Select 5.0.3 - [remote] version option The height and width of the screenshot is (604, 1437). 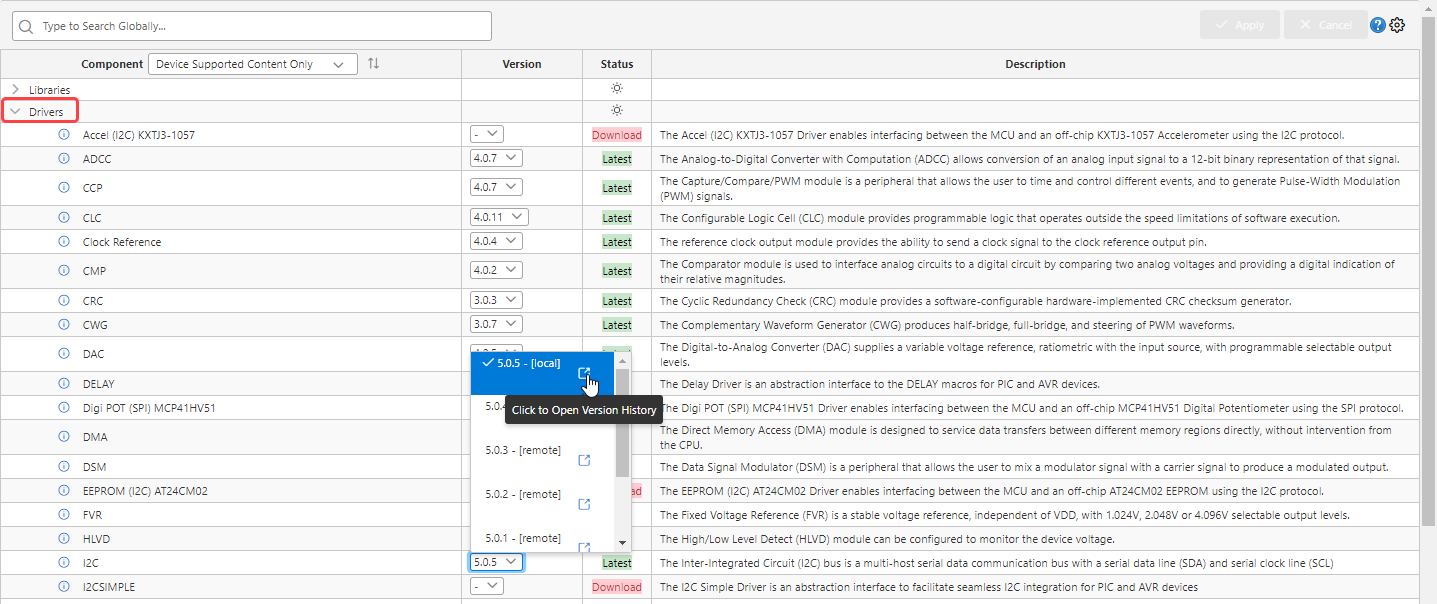(x=523, y=450)
